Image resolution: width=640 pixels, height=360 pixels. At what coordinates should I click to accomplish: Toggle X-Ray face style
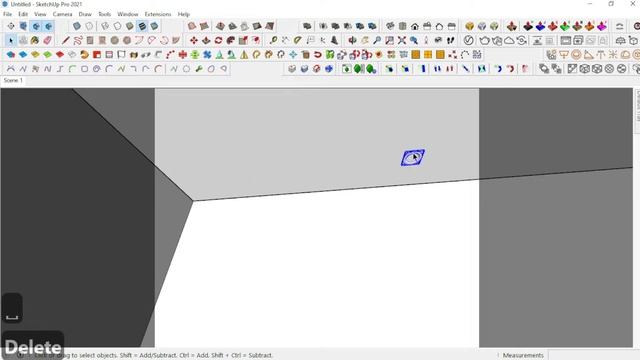[77, 27]
